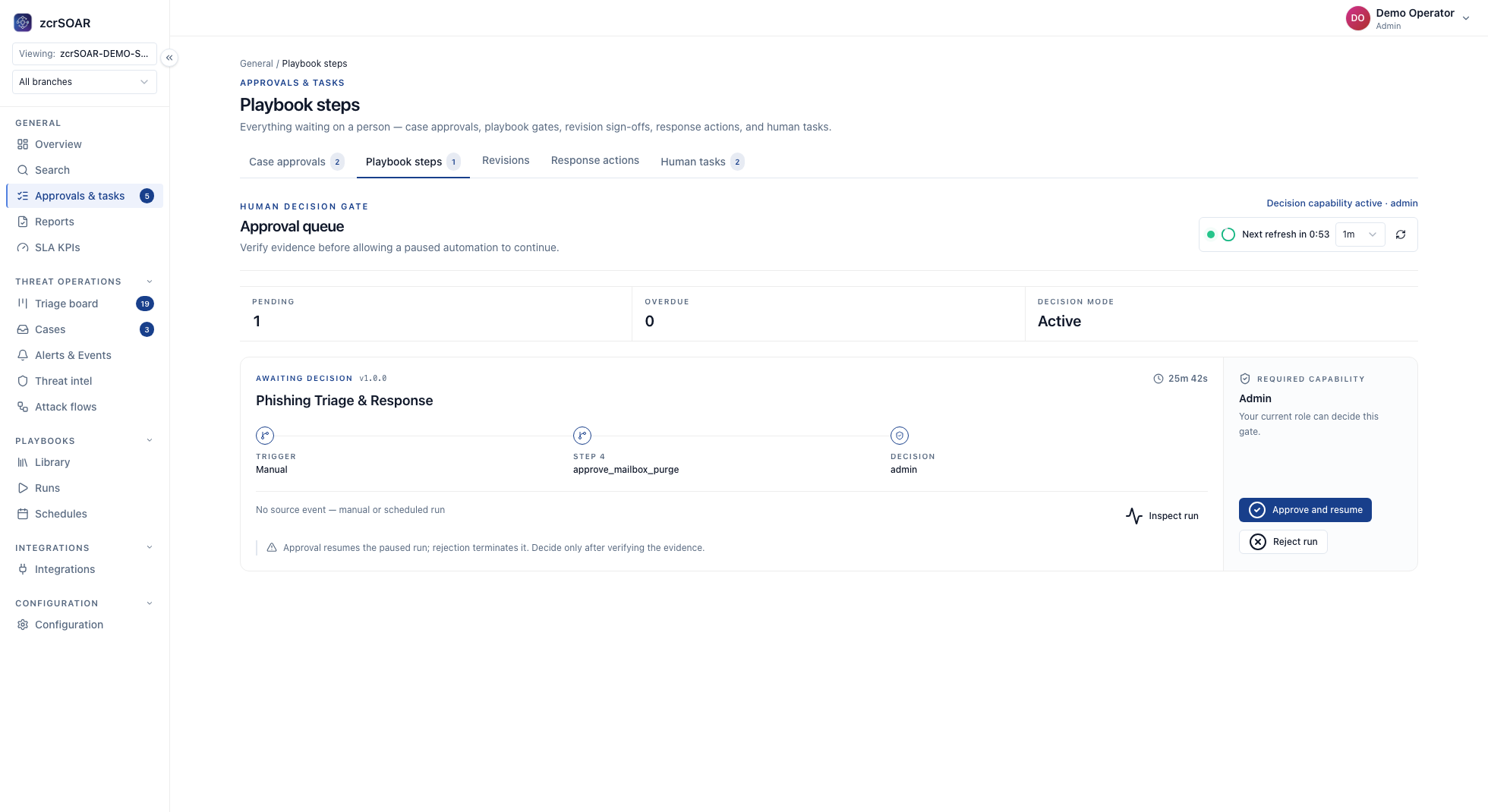Open Attack flows
Viewport: 1488px width, 812px height.
[x=84, y=407]
